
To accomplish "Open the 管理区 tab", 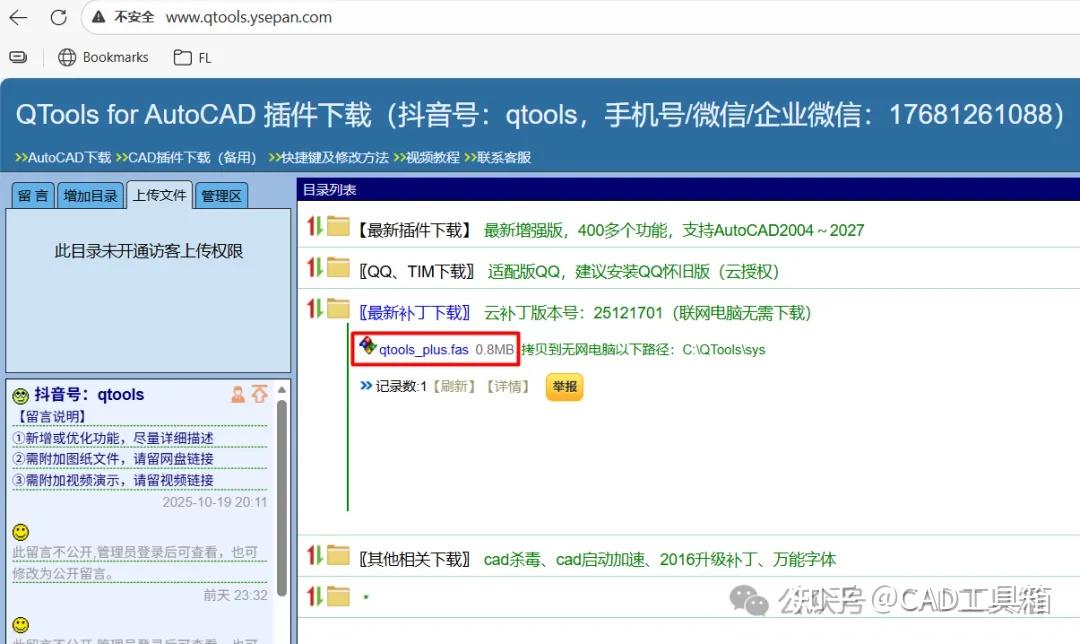I will 221,196.
